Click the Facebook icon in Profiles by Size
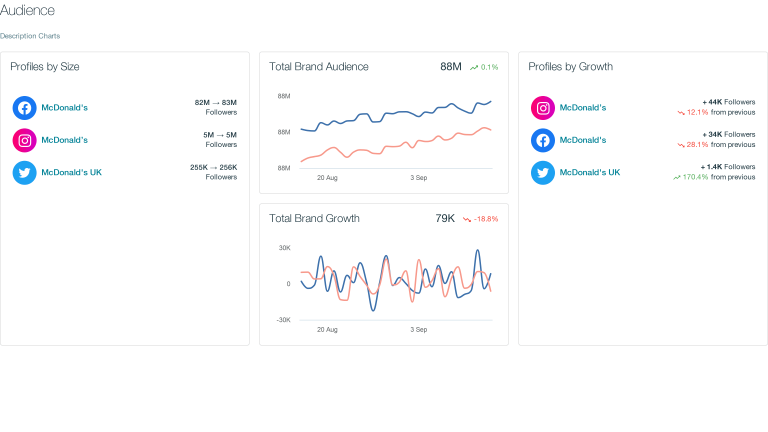This screenshot has height=432, width=768. 25,108
